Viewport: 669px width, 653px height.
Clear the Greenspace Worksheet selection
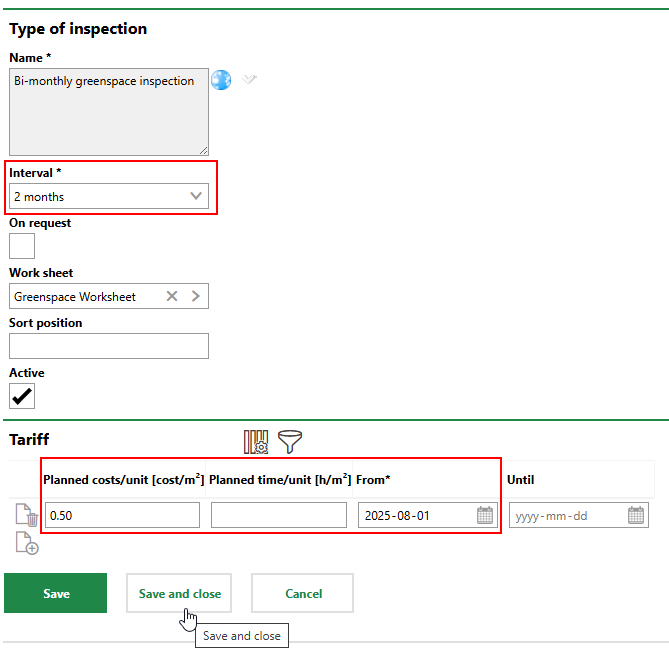[x=172, y=296]
